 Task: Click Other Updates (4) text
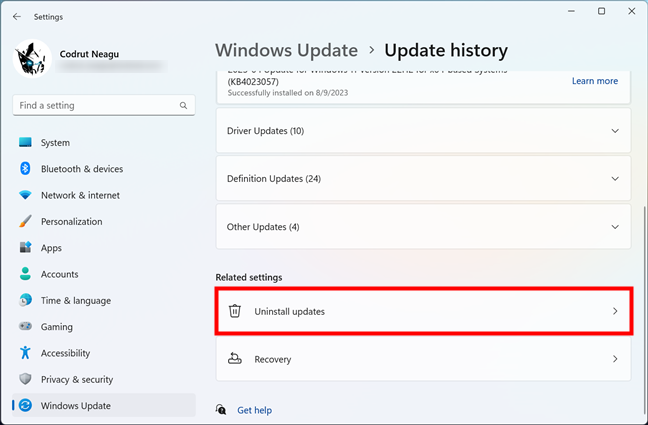pos(263,227)
